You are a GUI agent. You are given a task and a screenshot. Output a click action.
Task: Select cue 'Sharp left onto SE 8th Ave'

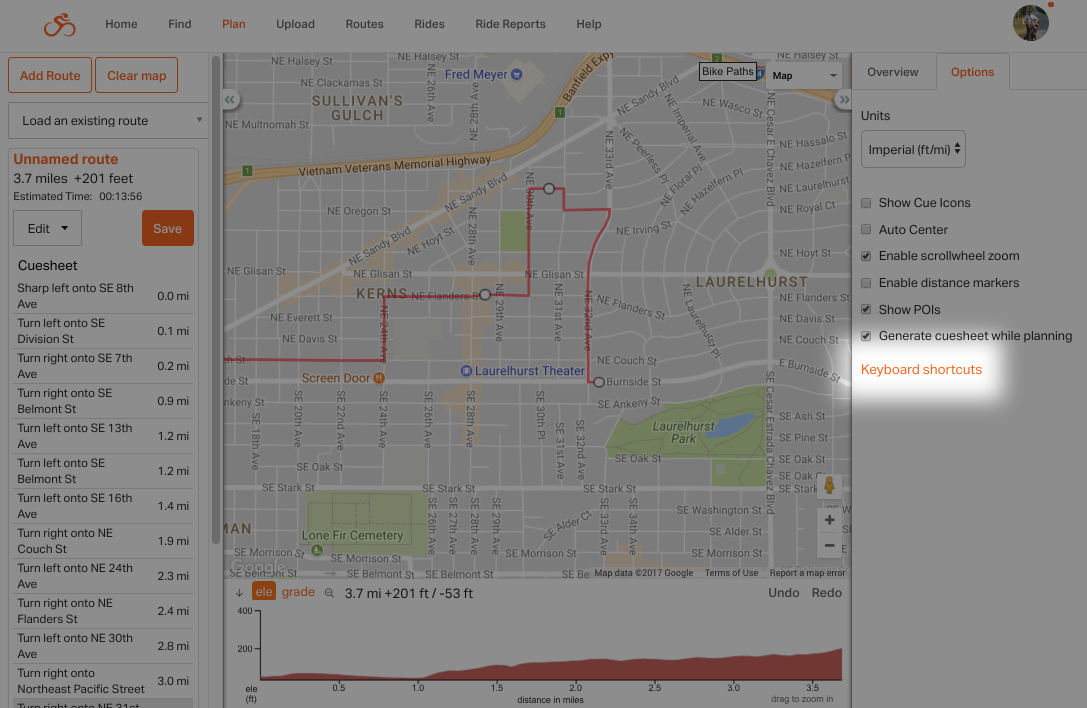click(x=103, y=296)
